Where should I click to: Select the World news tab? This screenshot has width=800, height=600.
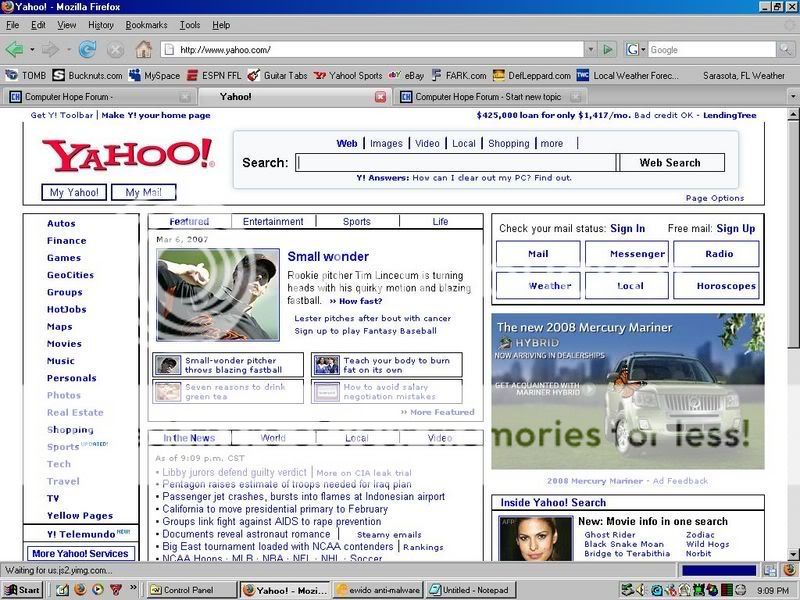[x=273, y=438]
